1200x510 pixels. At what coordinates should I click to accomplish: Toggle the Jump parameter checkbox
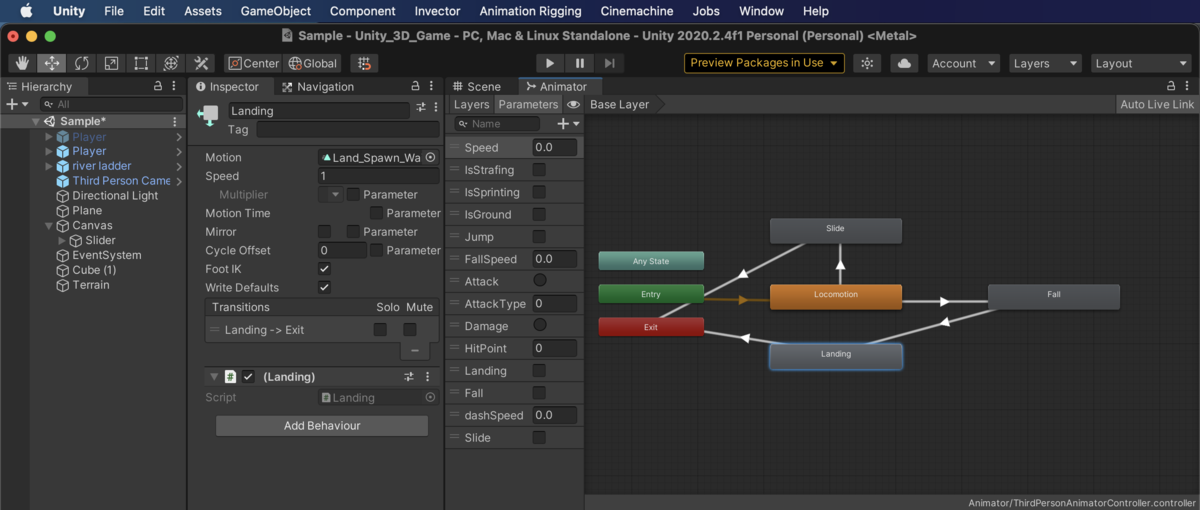539,237
